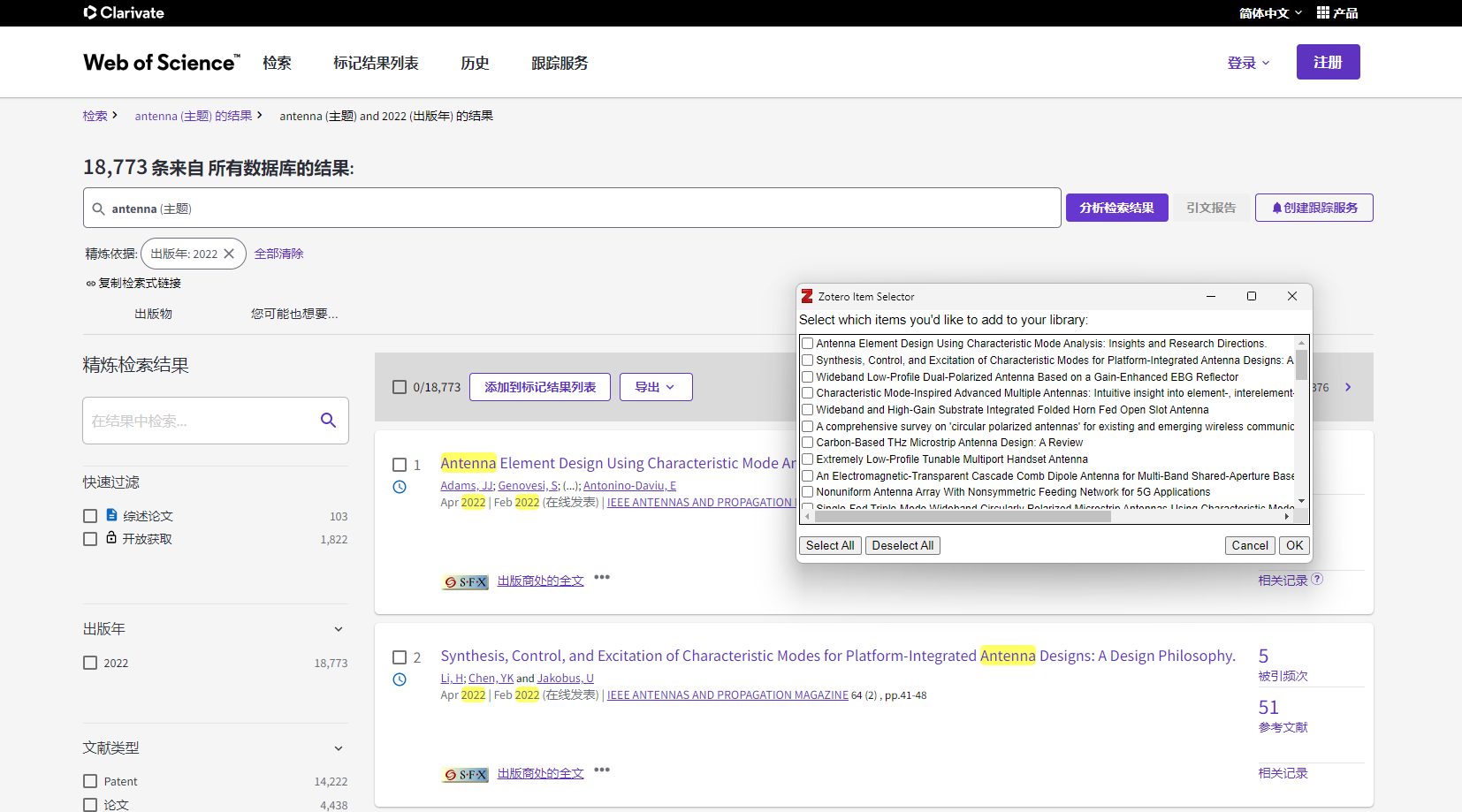The height and width of the screenshot is (812, 1462).
Task: Click the Zotero list horizontal scrollbar
Action: point(963,516)
